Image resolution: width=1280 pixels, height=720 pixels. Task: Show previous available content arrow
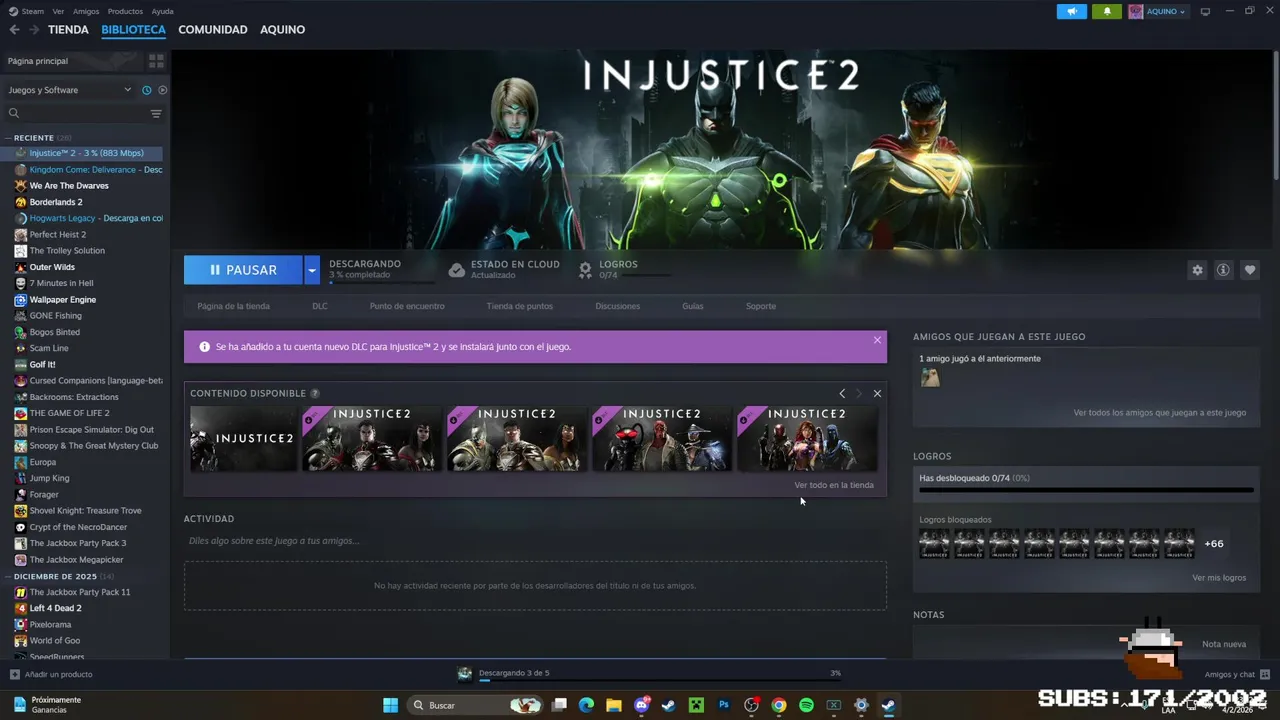[842, 393]
